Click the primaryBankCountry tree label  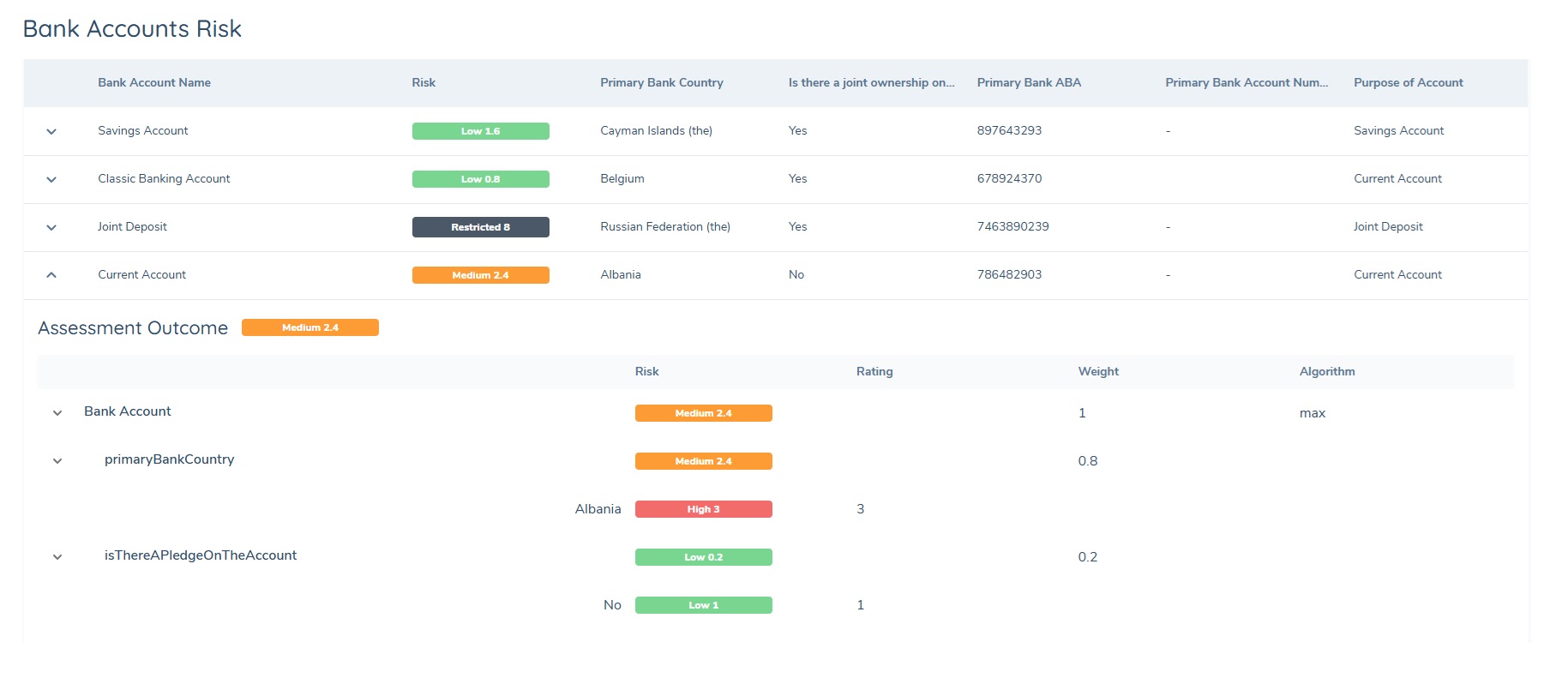(169, 459)
